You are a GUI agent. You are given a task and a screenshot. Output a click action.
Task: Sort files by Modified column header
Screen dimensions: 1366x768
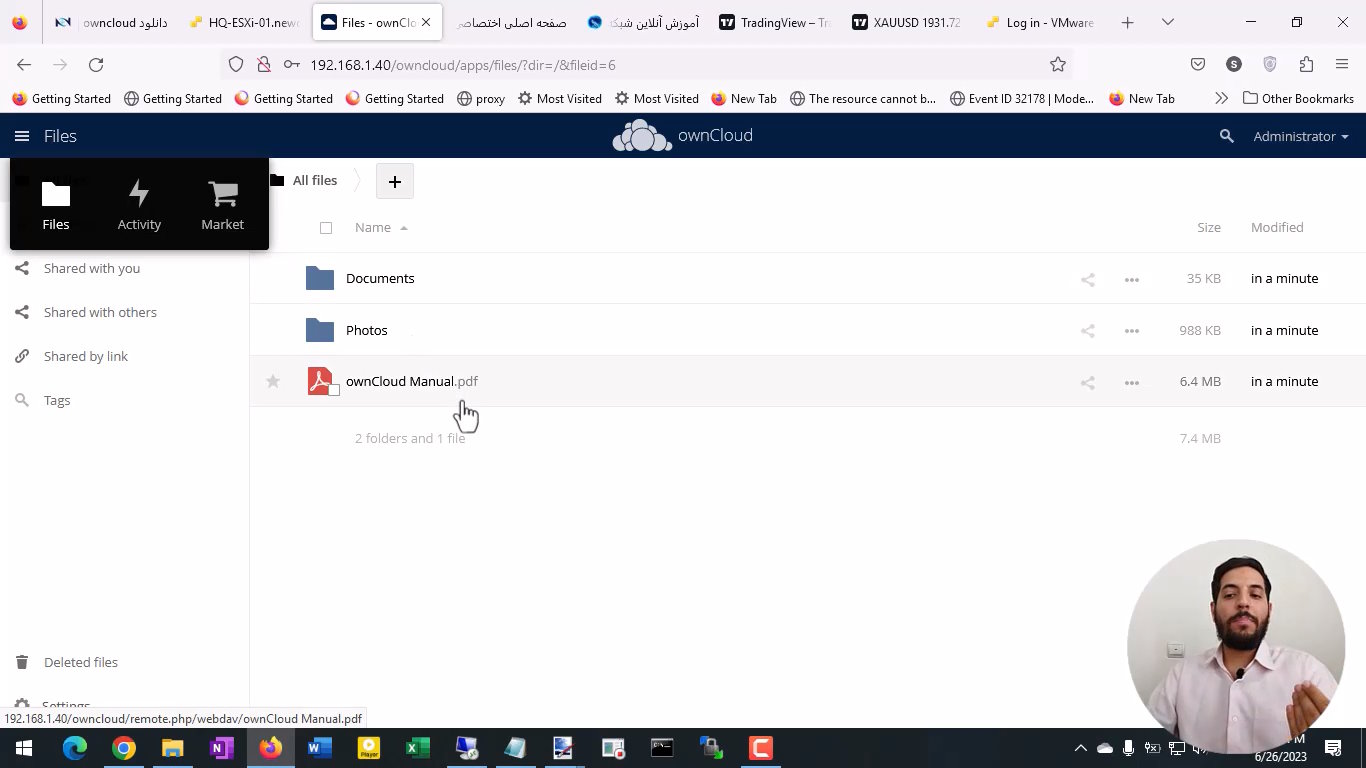1277,228
